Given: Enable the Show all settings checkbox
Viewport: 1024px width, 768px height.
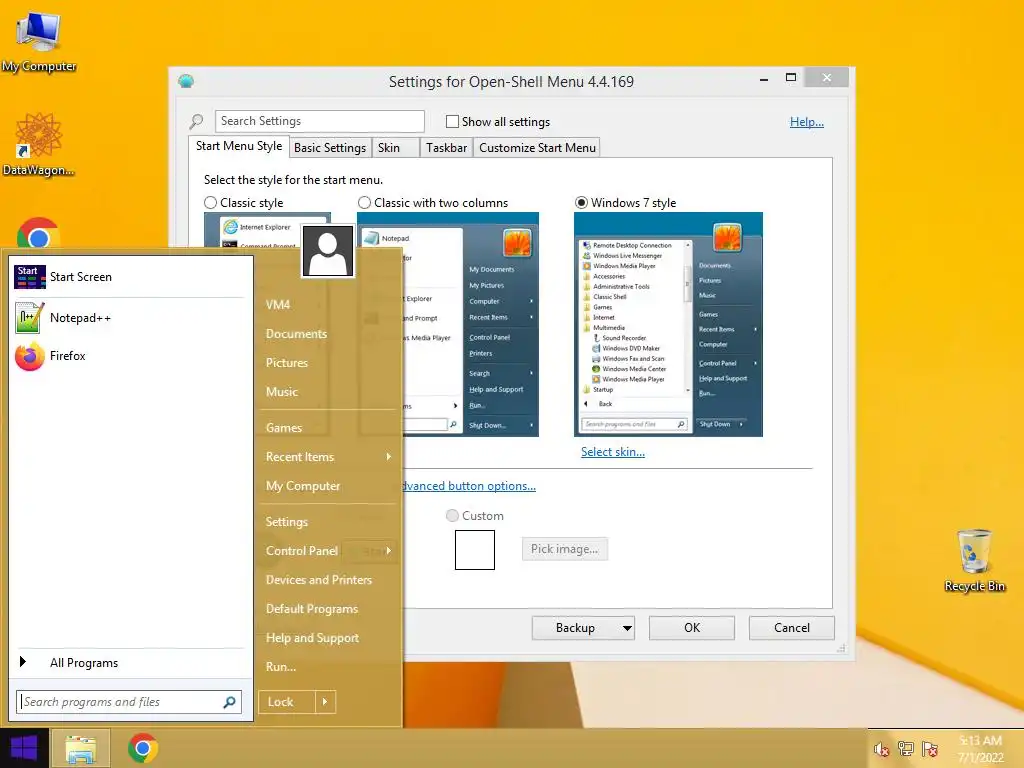Looking at the screenshot, I should pos(452,121).
